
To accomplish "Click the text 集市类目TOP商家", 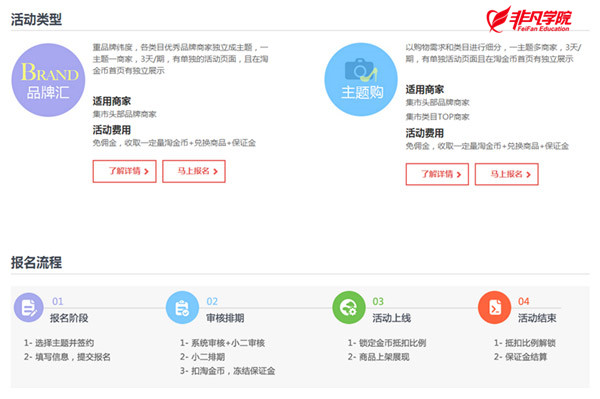I will click(x=437, y=117).
